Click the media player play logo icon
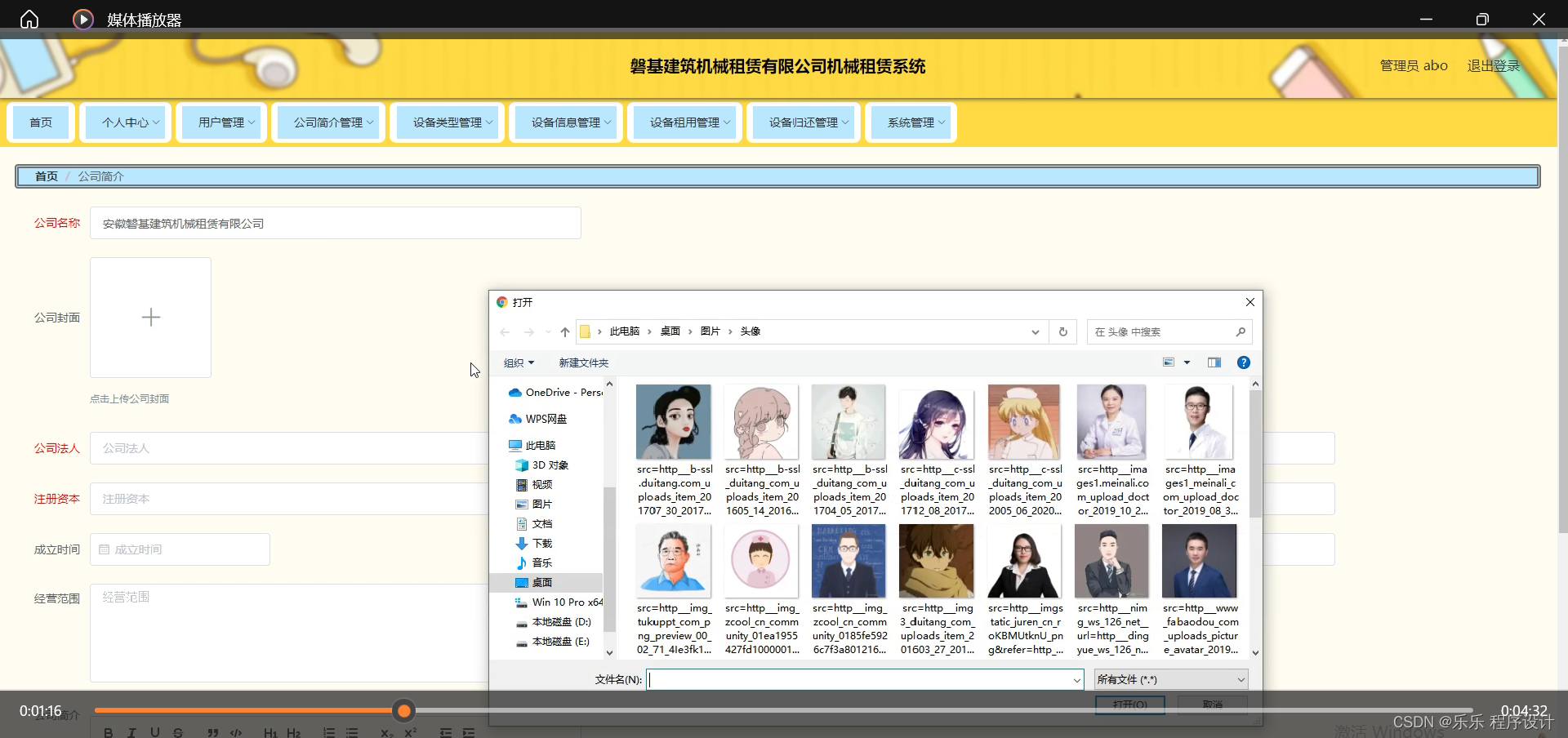The height and width of the screenshot is (738, 1568). coord(83,19)
